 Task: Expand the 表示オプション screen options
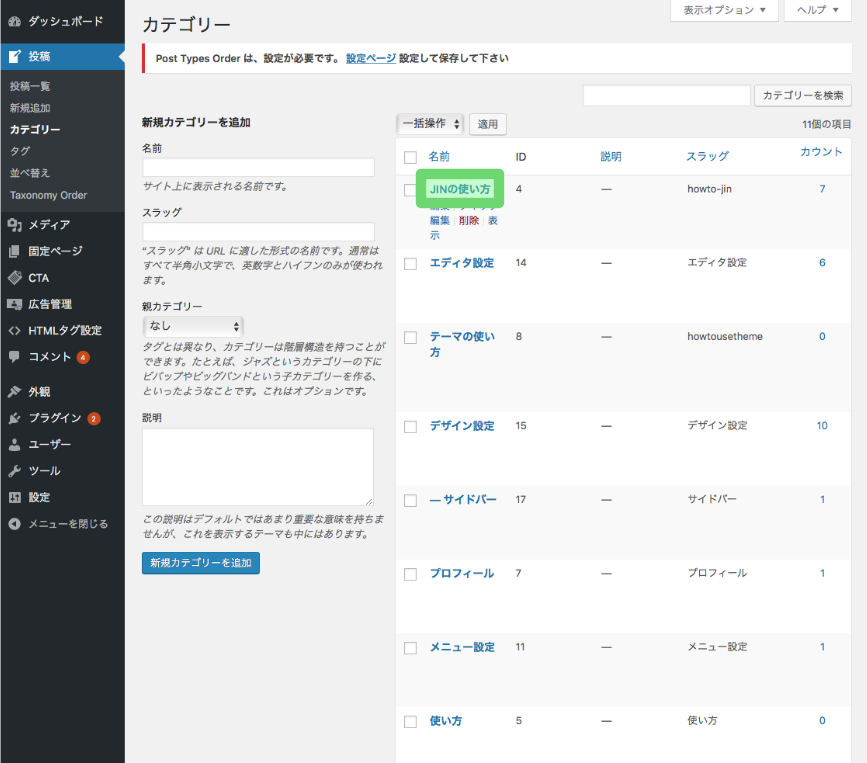pos(724,10)
